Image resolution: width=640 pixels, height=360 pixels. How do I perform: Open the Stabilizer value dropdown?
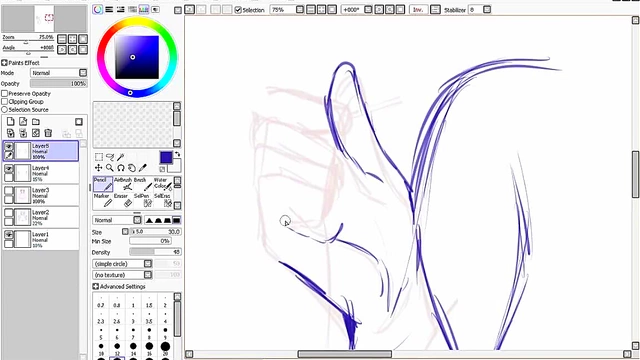(x=487, y=9)
